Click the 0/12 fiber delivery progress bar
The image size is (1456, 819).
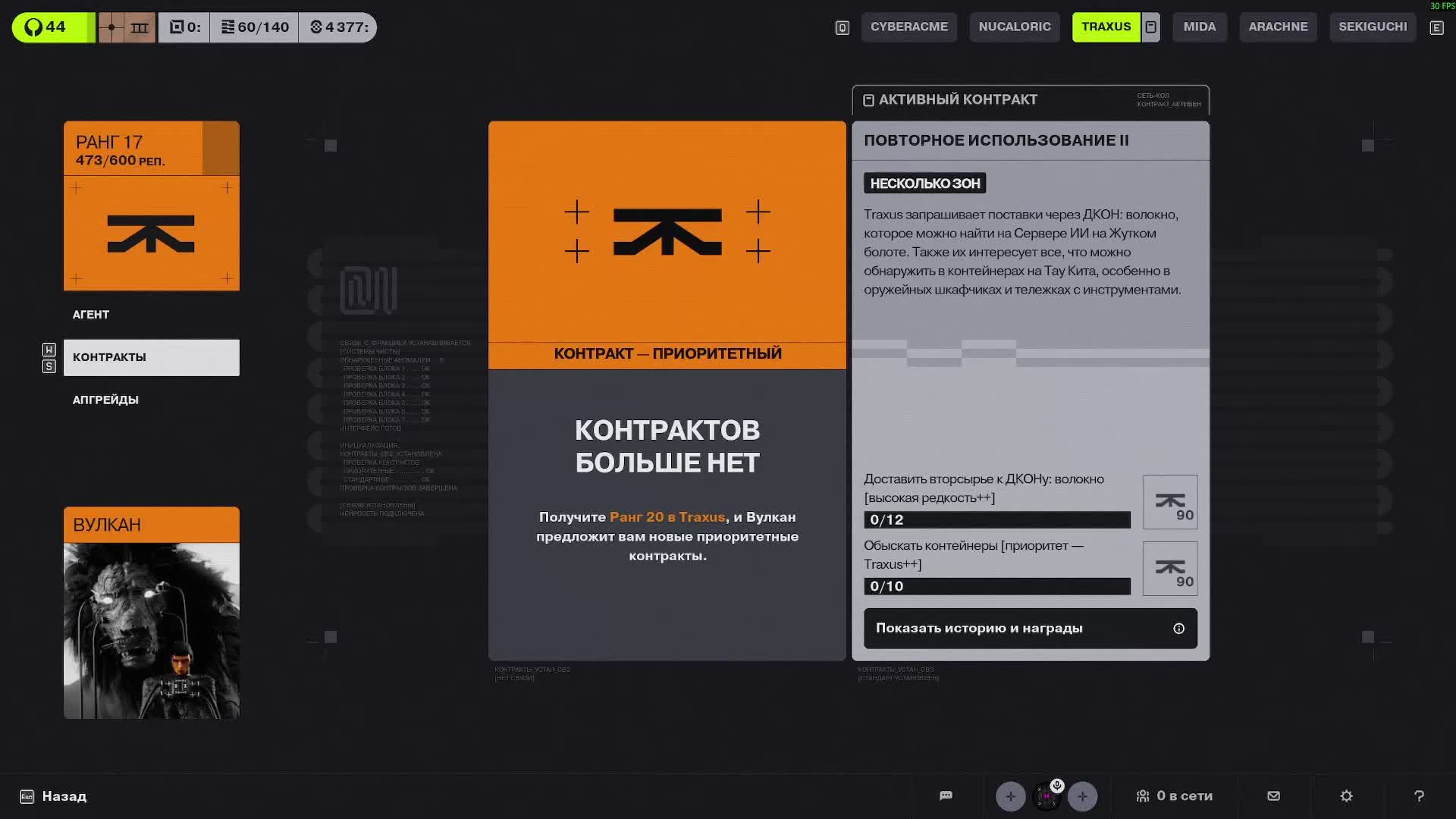point(996,519)
